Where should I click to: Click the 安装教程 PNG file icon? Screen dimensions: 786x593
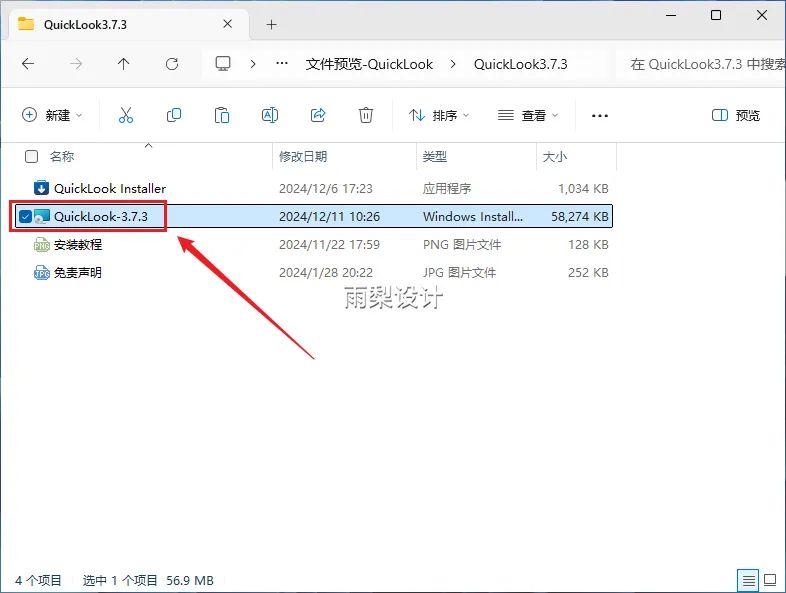click(x=42, y=245)
